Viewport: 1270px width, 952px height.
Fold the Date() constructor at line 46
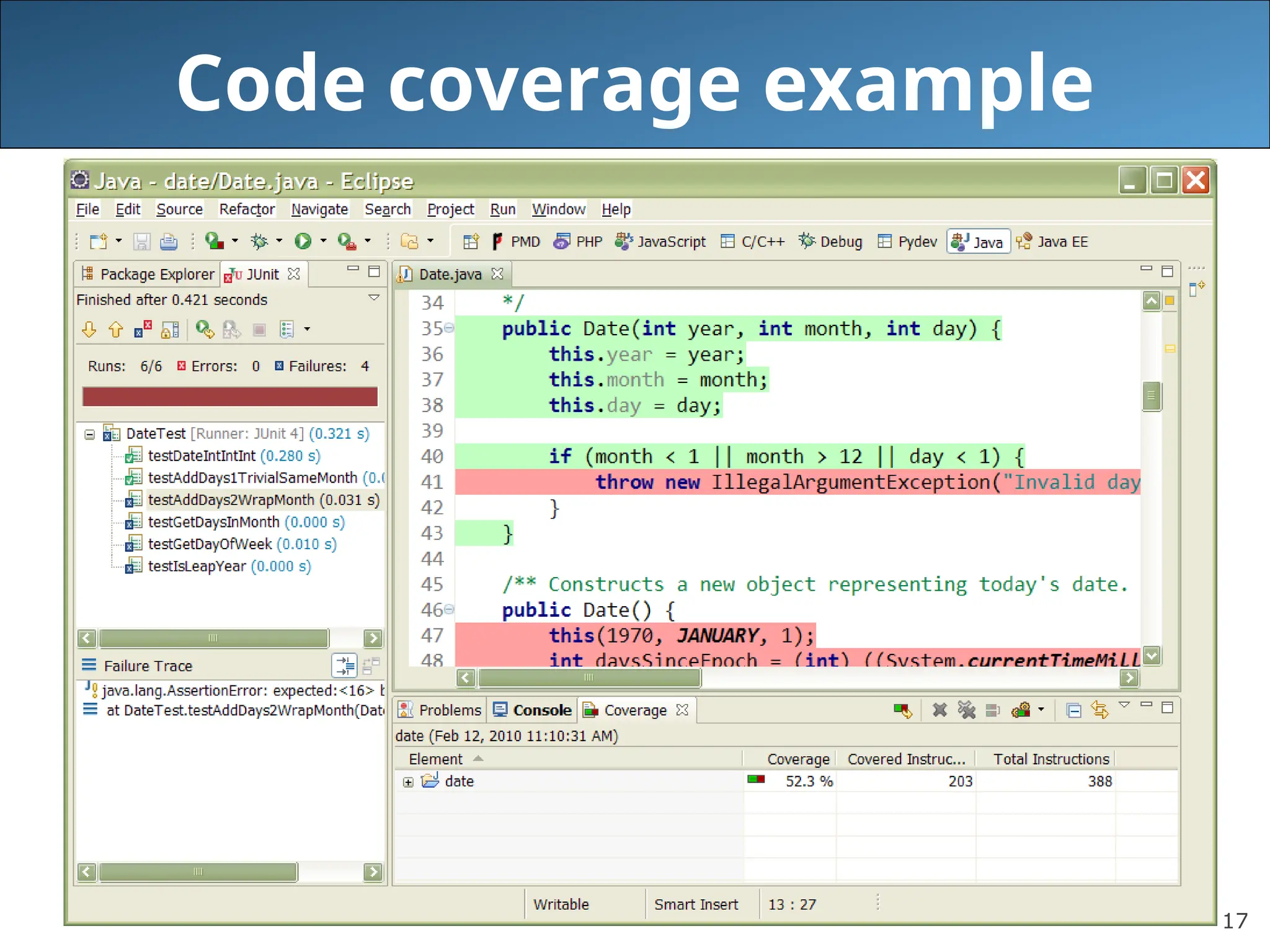pyautogui.click(x=449, y=609)
